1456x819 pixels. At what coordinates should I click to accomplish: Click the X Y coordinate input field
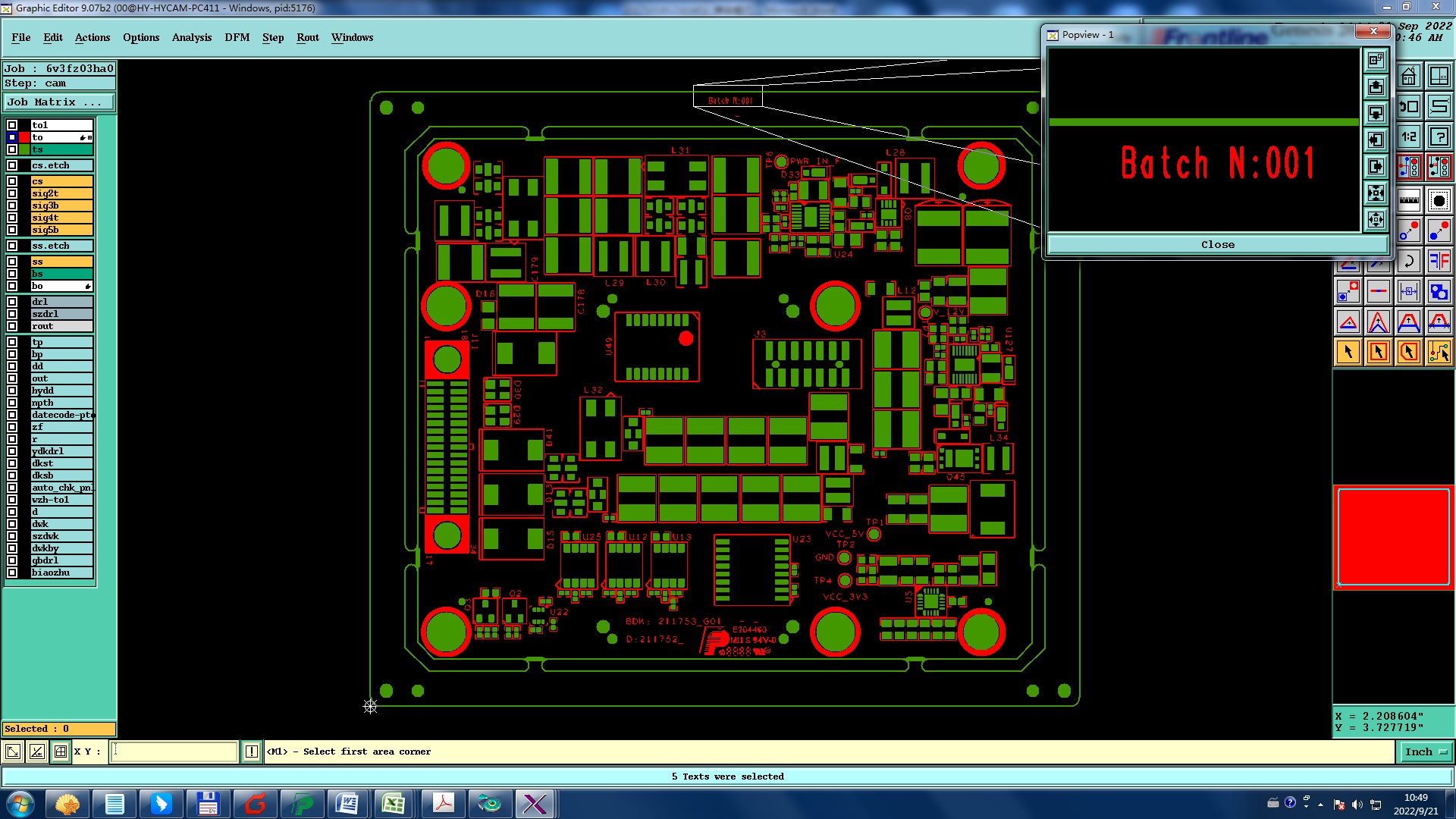pyautogui.click(x=174, y=752)
